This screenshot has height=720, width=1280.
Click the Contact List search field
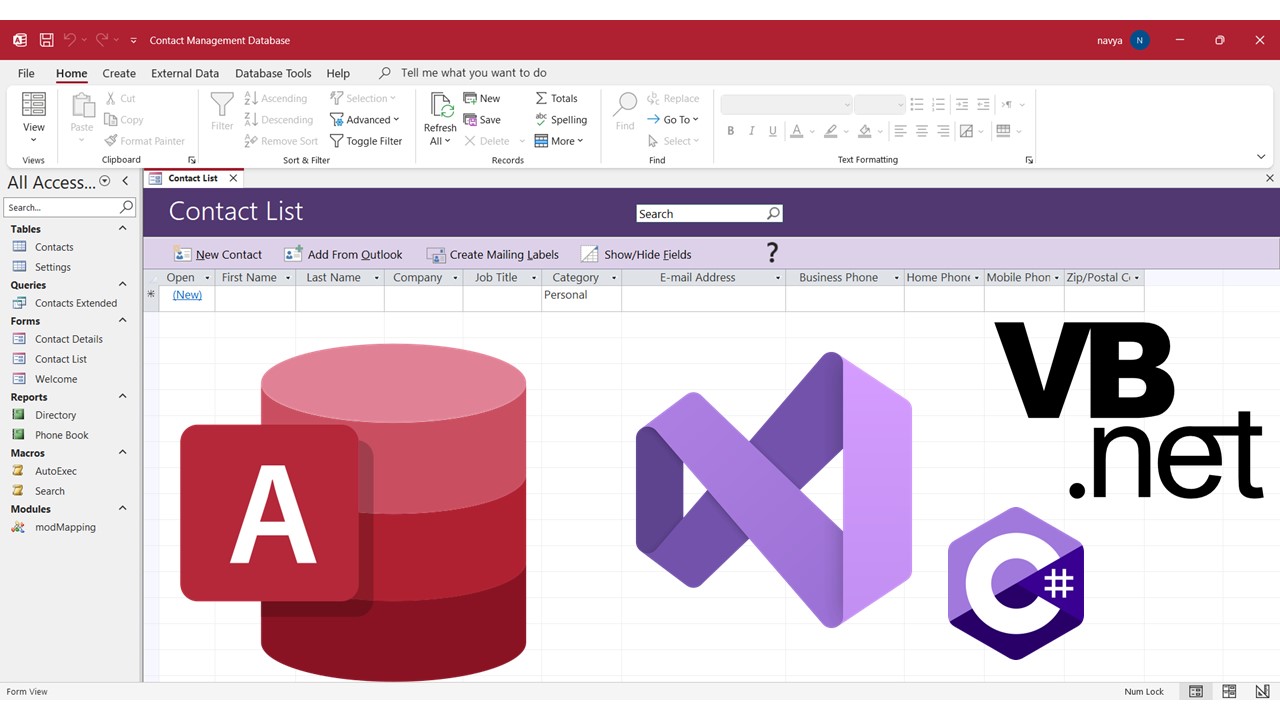coord(700,214)
